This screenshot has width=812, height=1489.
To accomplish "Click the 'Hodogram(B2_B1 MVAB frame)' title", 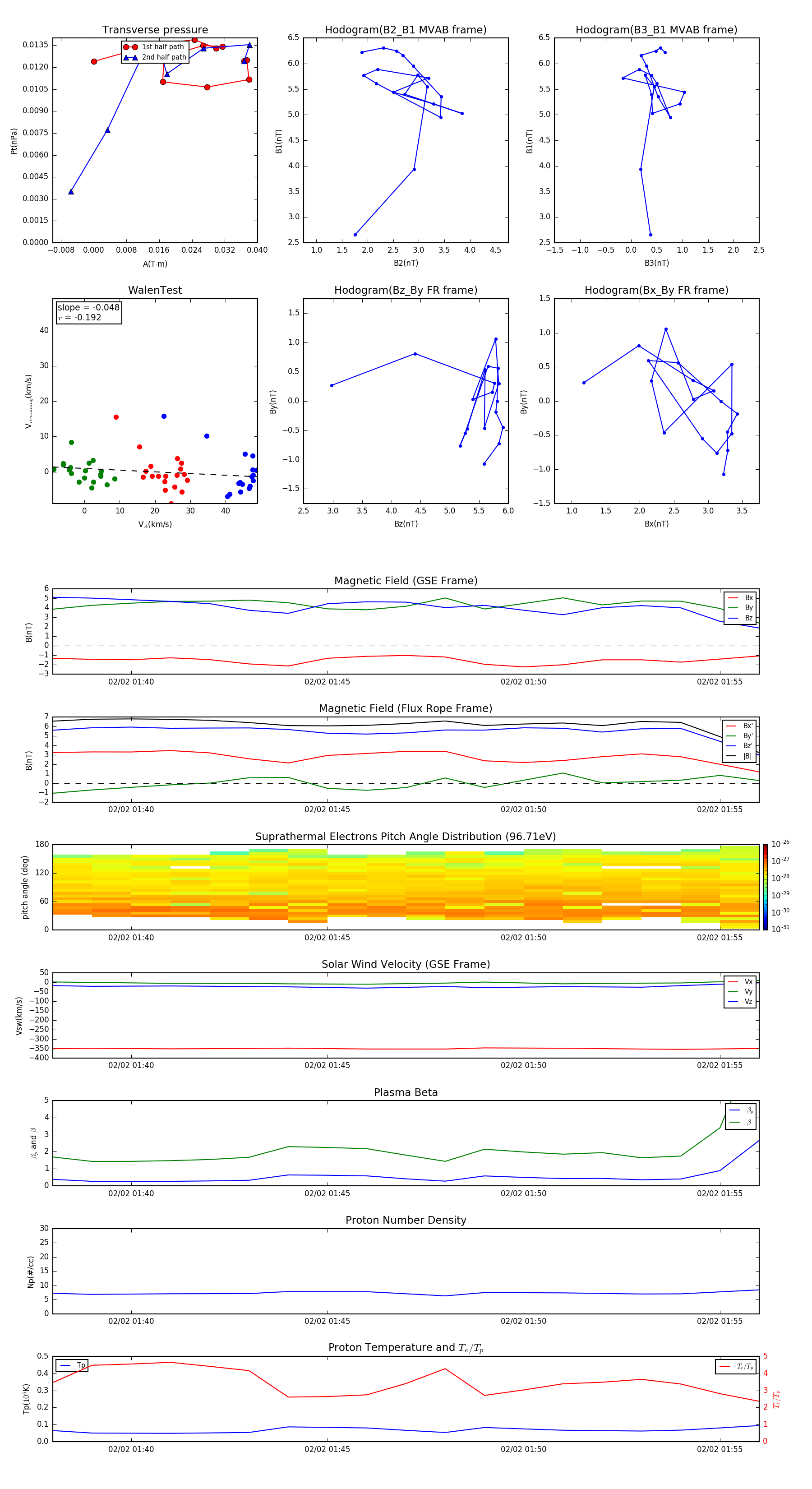I will tap(406, 30).
